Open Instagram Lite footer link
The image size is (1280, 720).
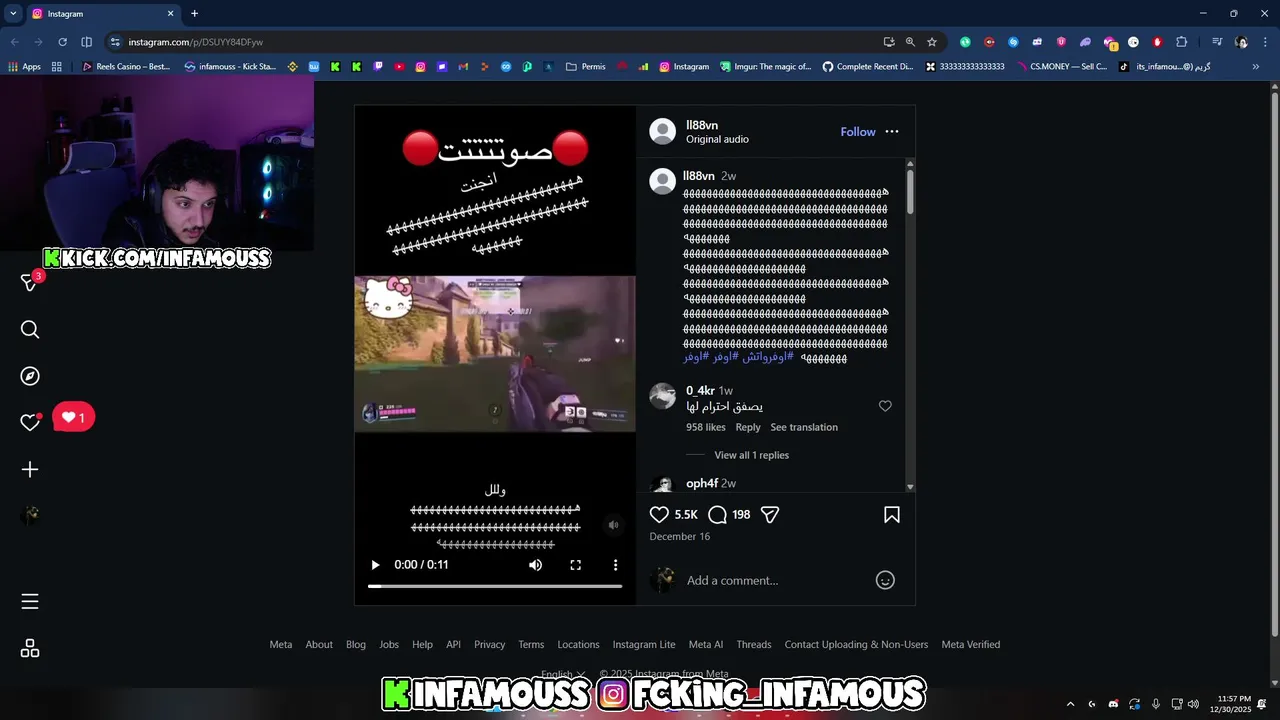click(x=644, y=645)
